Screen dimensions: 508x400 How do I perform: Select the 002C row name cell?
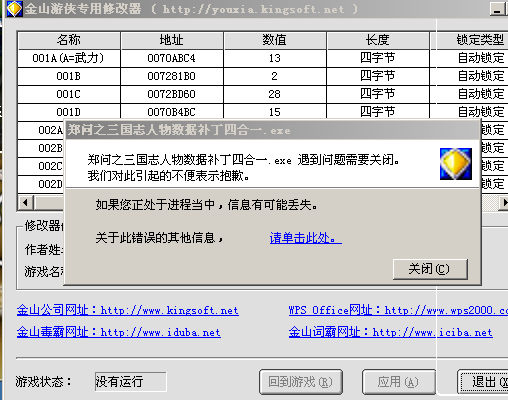click(41, 166)
